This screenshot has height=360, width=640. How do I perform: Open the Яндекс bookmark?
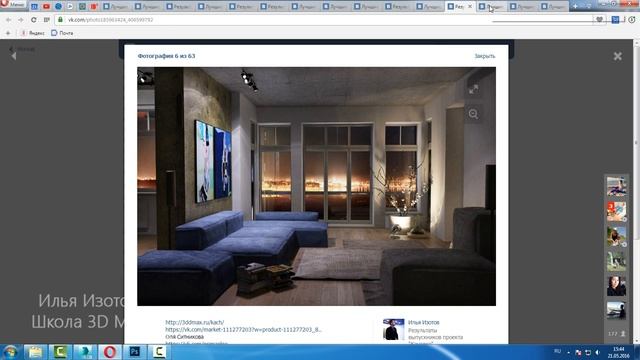coord(33,33)
